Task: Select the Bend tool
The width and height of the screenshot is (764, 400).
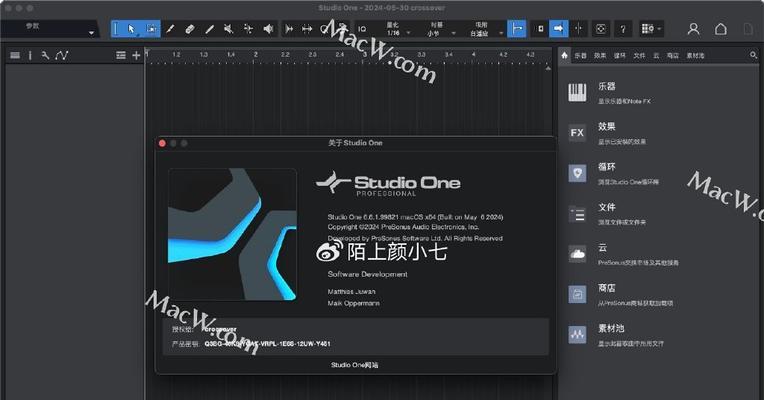Action: [248, 29]
